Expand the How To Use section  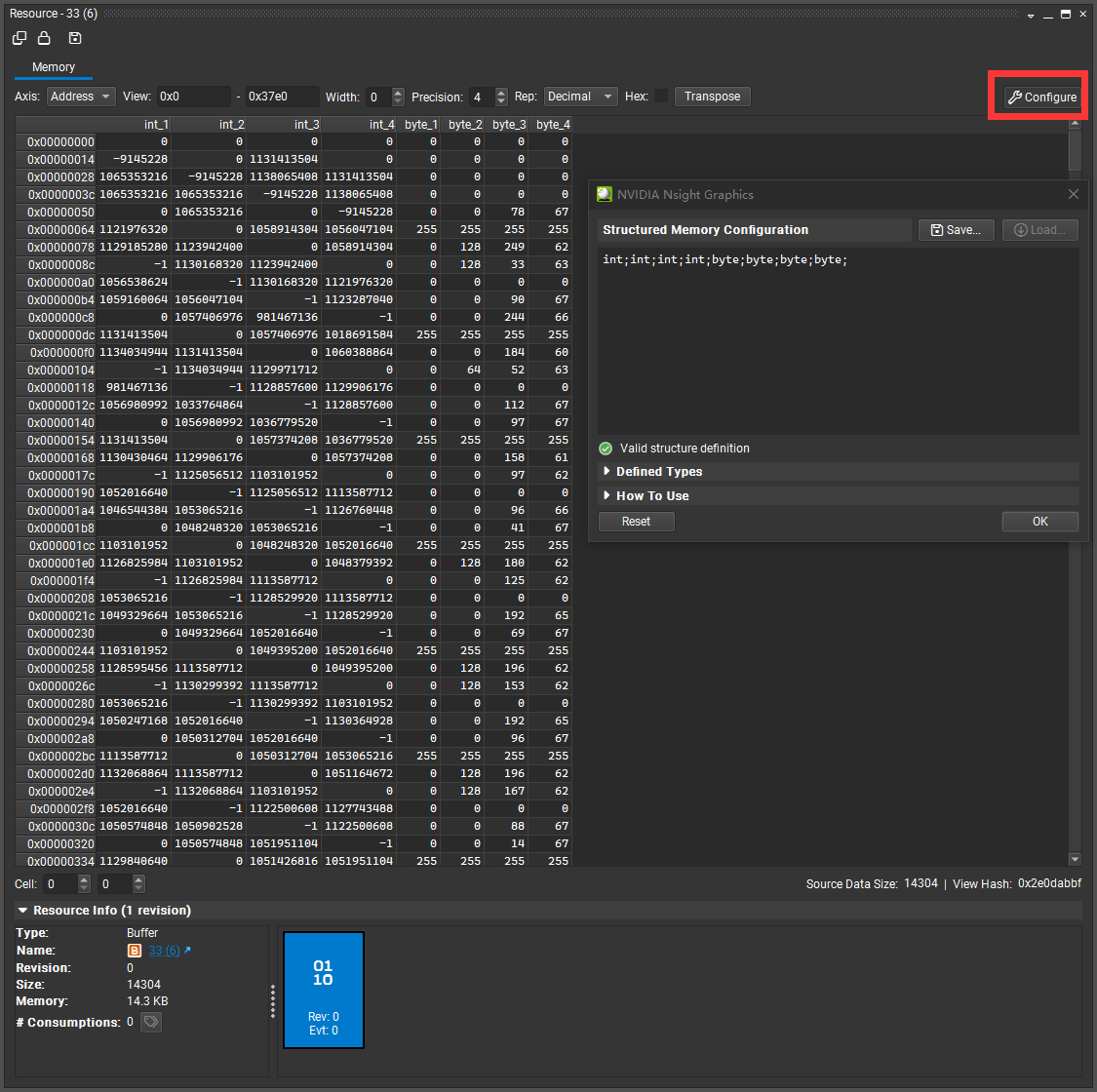(x=651, y=496)
